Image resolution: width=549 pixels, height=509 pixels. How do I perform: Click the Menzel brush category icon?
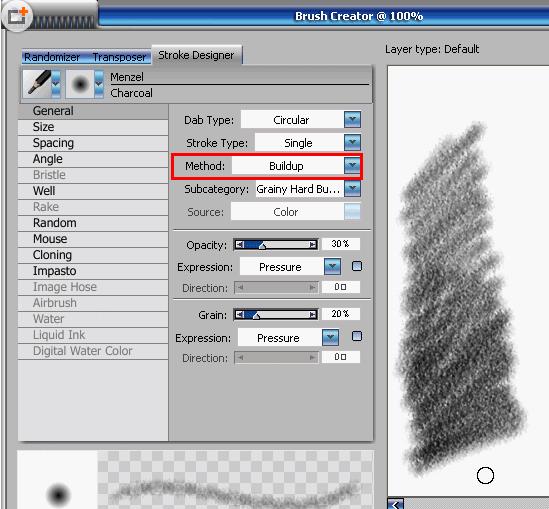[37, 83]
